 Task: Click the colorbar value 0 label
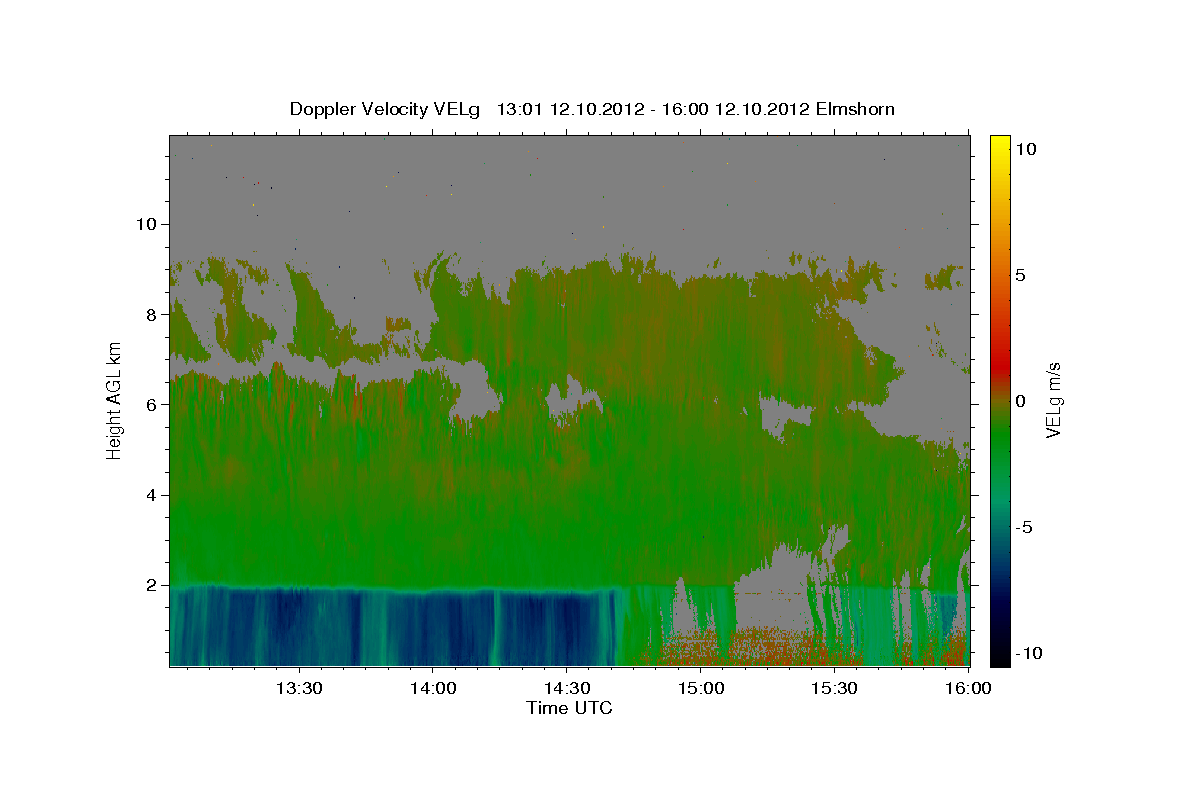pyautogui.click(x=1020, y=401)
